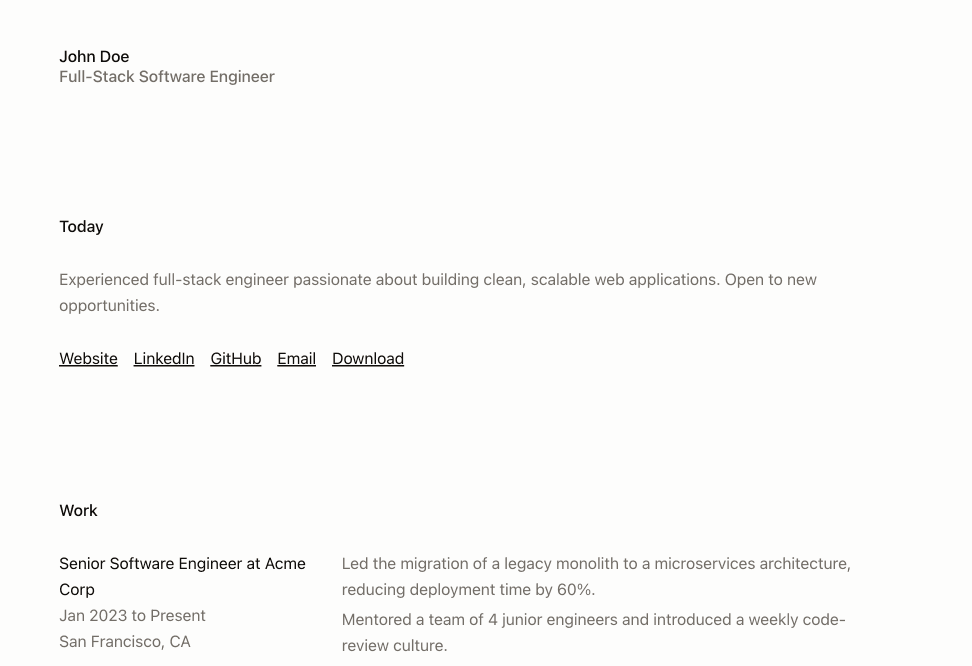Screen dimensions: 972x666
Task: Click the word 'Corp' under job title
Action: (77, 590)
